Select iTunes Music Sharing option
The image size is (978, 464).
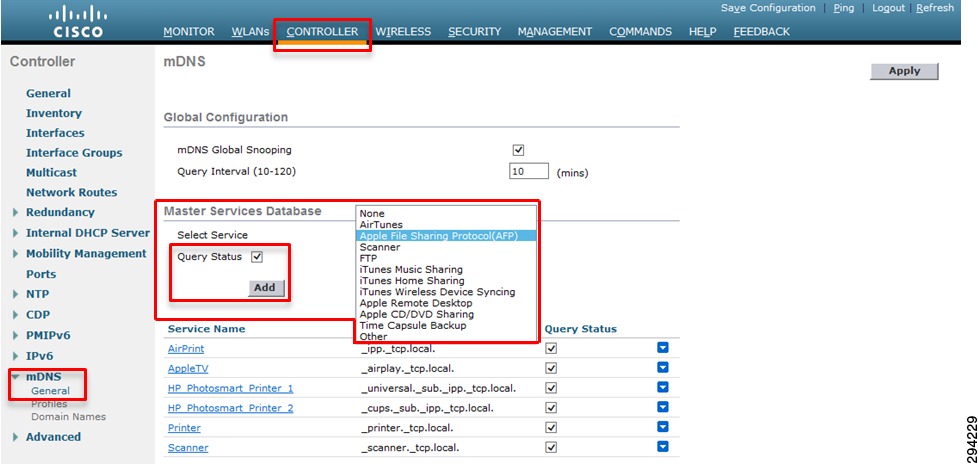pyautogui.click(x=446, y=269)
